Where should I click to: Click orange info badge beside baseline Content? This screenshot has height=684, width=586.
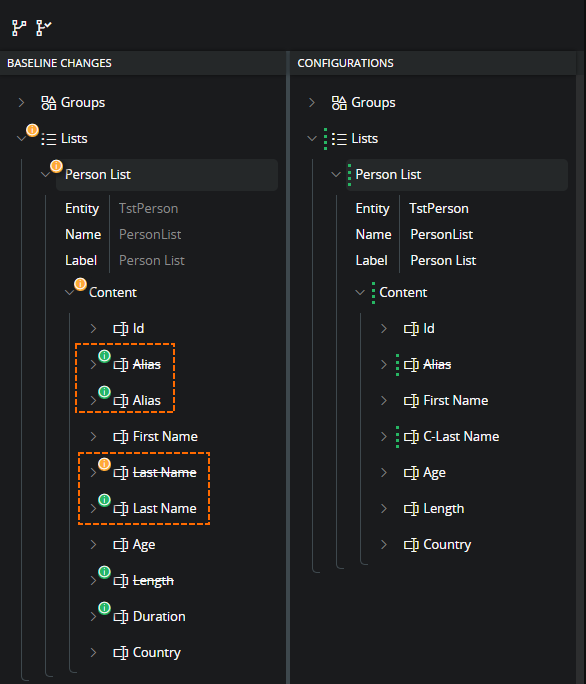[x=80, y=284]
